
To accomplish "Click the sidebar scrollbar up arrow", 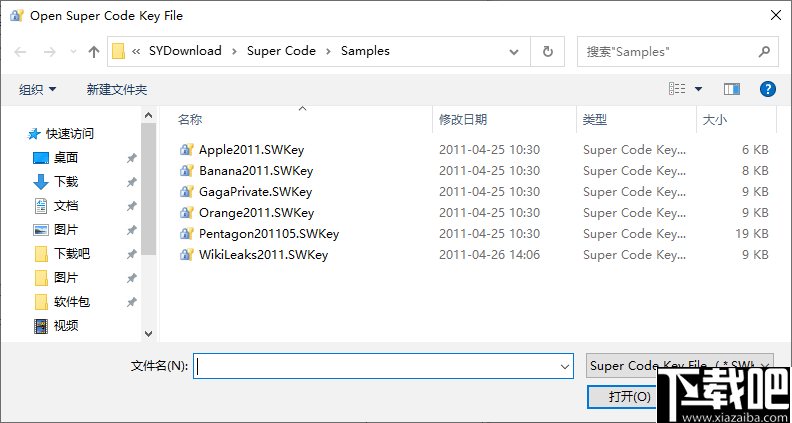I will 148,115.
